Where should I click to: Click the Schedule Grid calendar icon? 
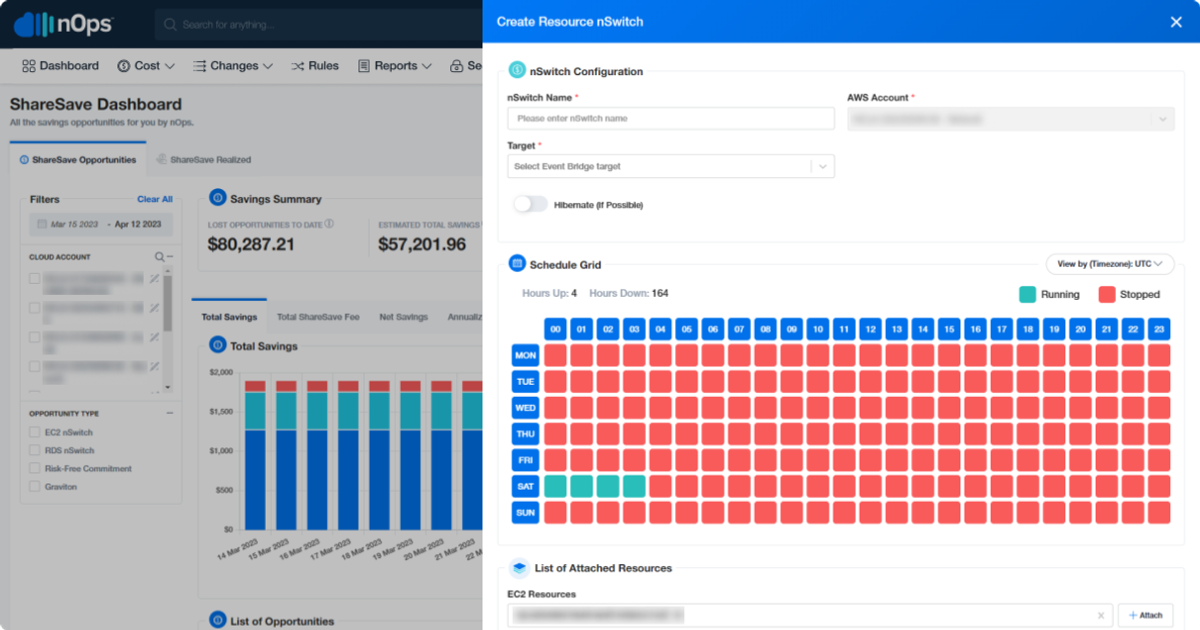(x=517, y=264)
